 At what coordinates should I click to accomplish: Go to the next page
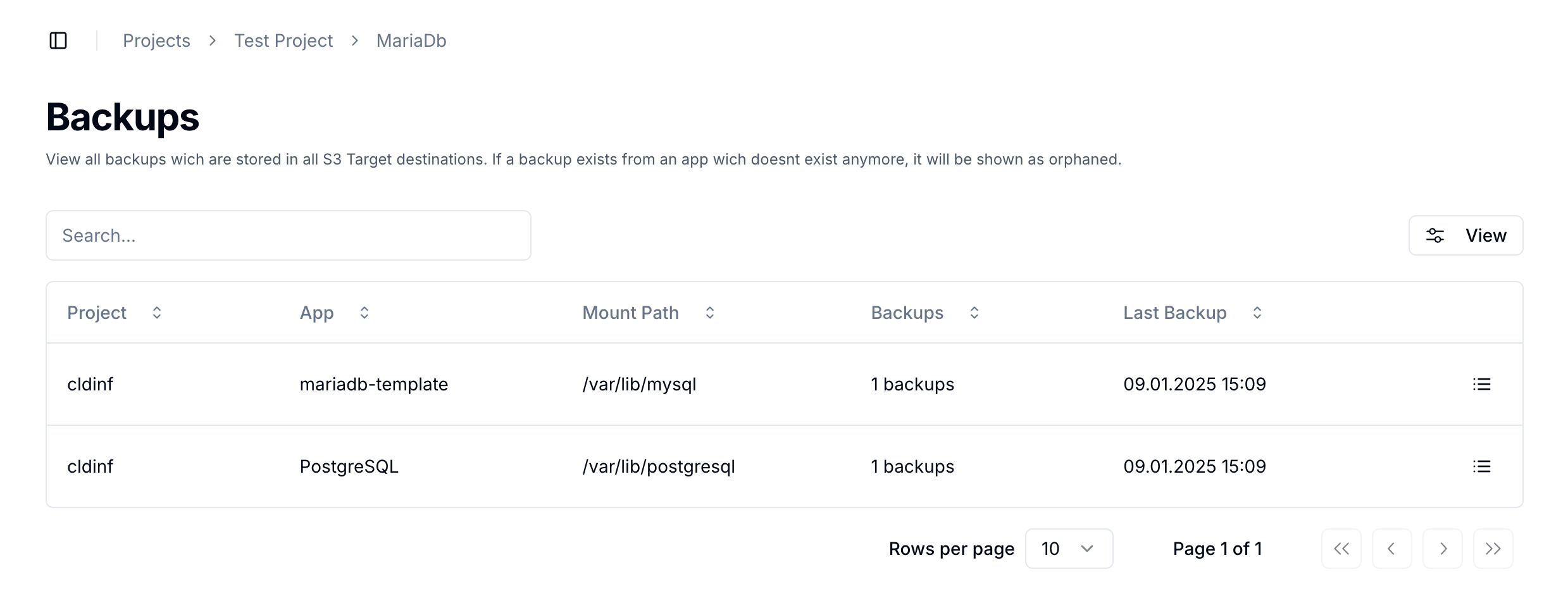1442,549
